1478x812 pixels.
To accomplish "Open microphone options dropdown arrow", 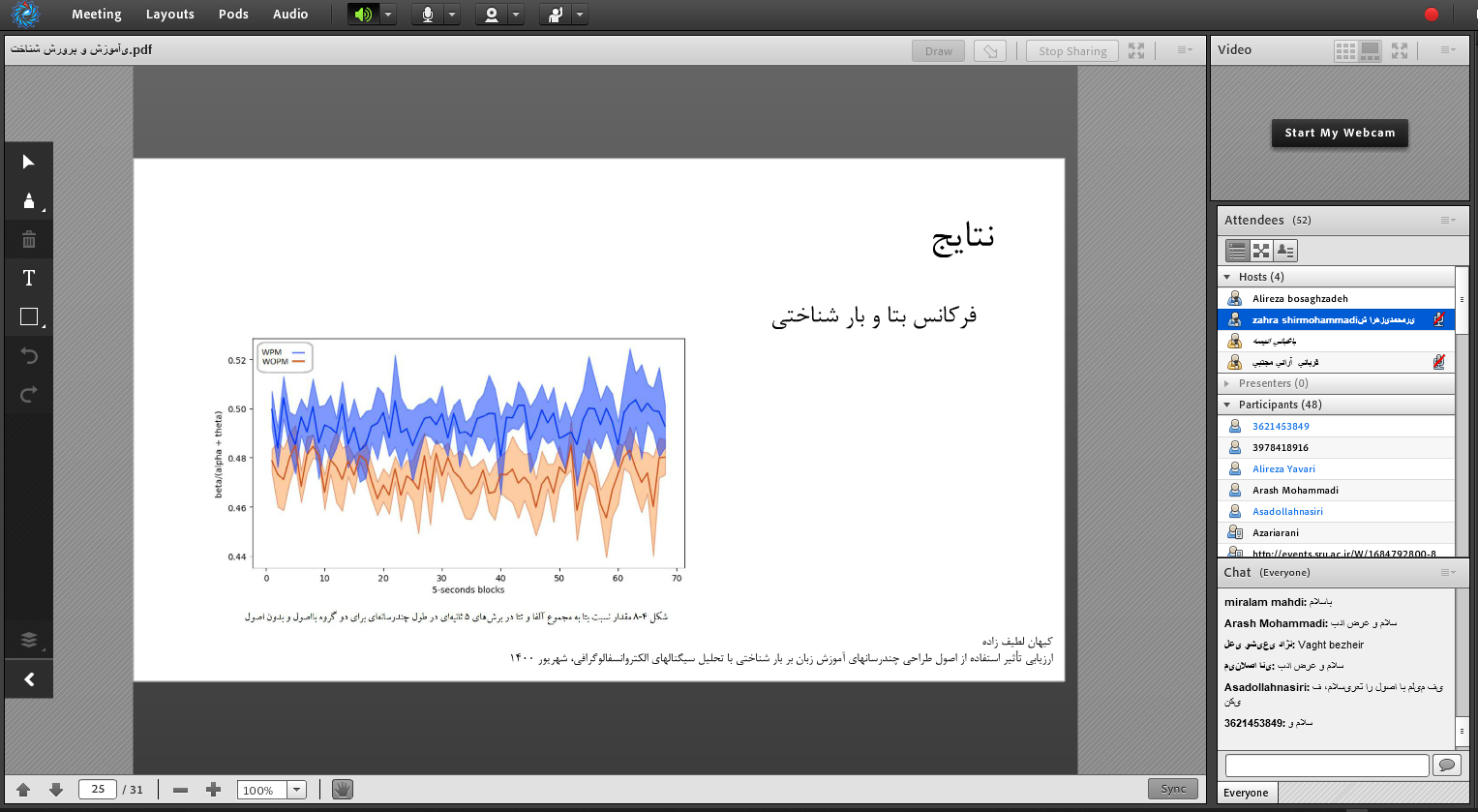I will (x=452, y=15).
